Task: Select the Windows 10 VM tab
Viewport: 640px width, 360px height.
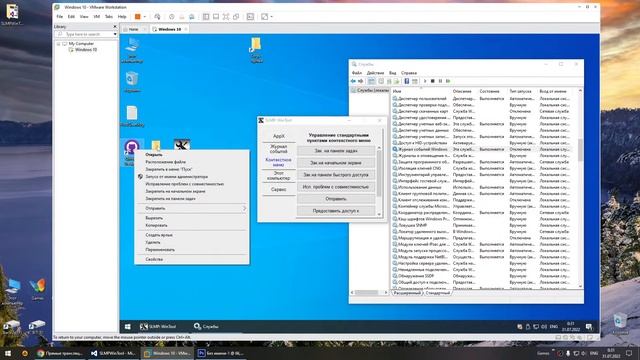Action: pos(169,29)
